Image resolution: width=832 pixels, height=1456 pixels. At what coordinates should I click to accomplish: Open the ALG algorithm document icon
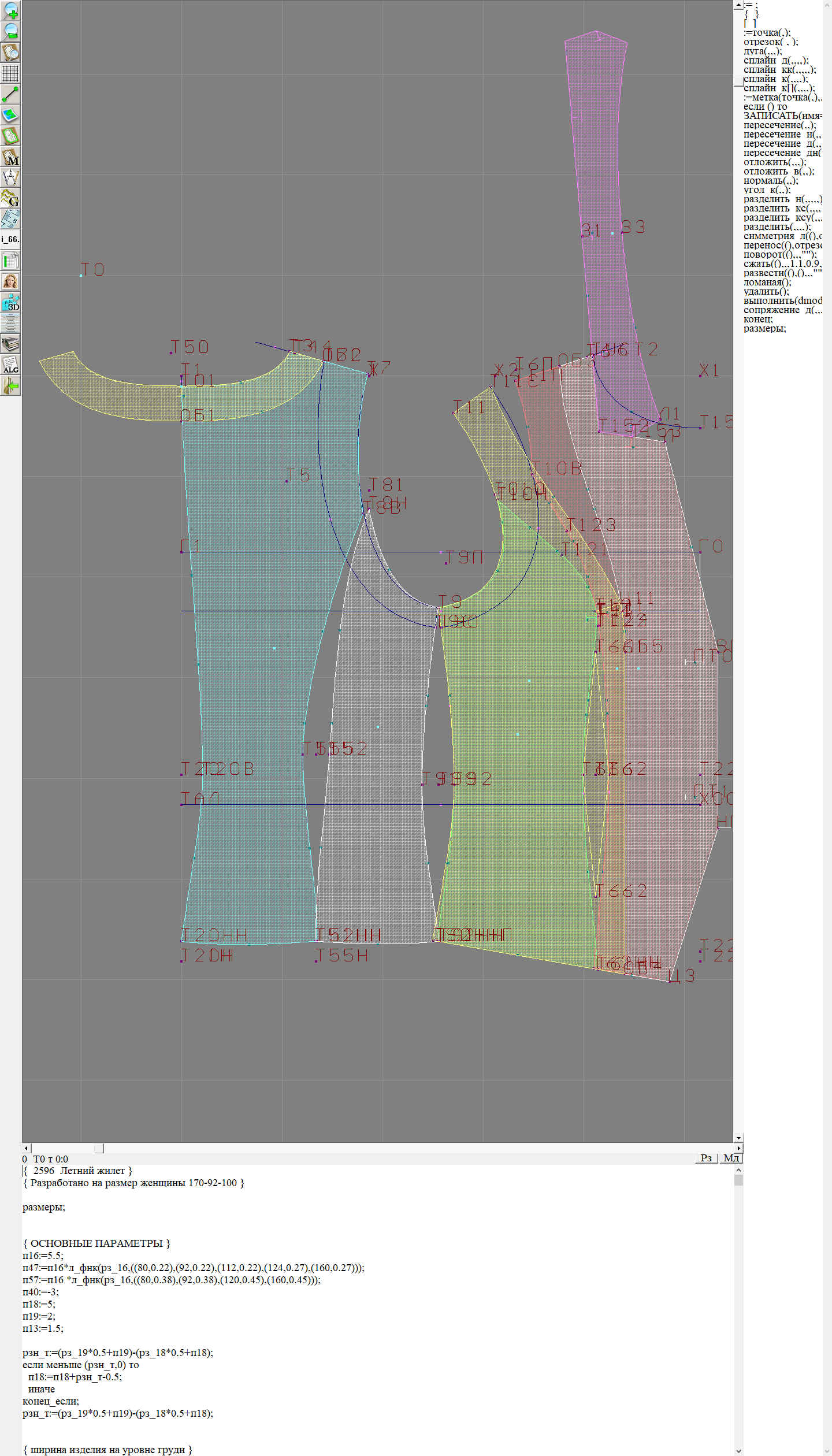(10, 365)
